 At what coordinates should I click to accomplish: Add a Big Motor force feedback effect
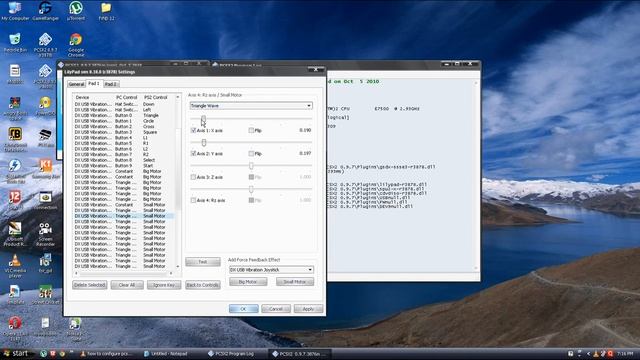coord(248,282)
